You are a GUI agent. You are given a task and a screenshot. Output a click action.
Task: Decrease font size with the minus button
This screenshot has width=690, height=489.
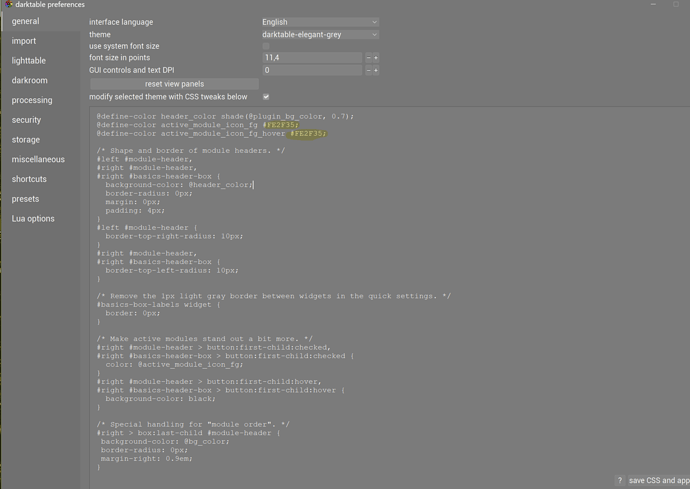tap(368, 58)
